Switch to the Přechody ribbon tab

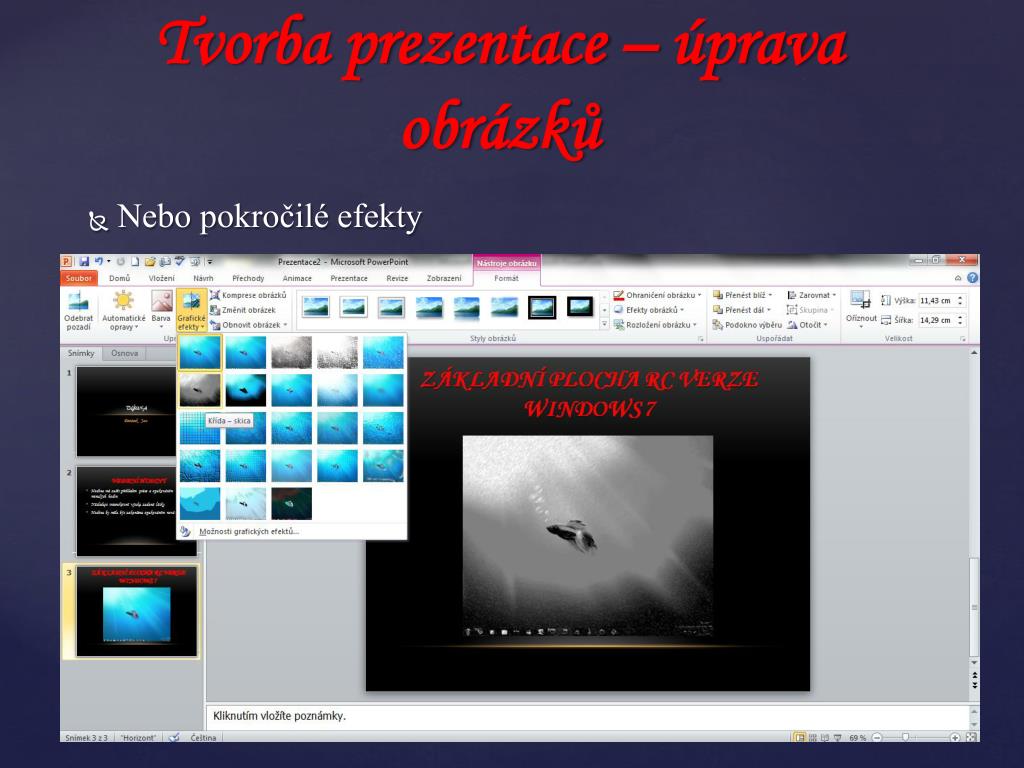click(x=248, y=278)
